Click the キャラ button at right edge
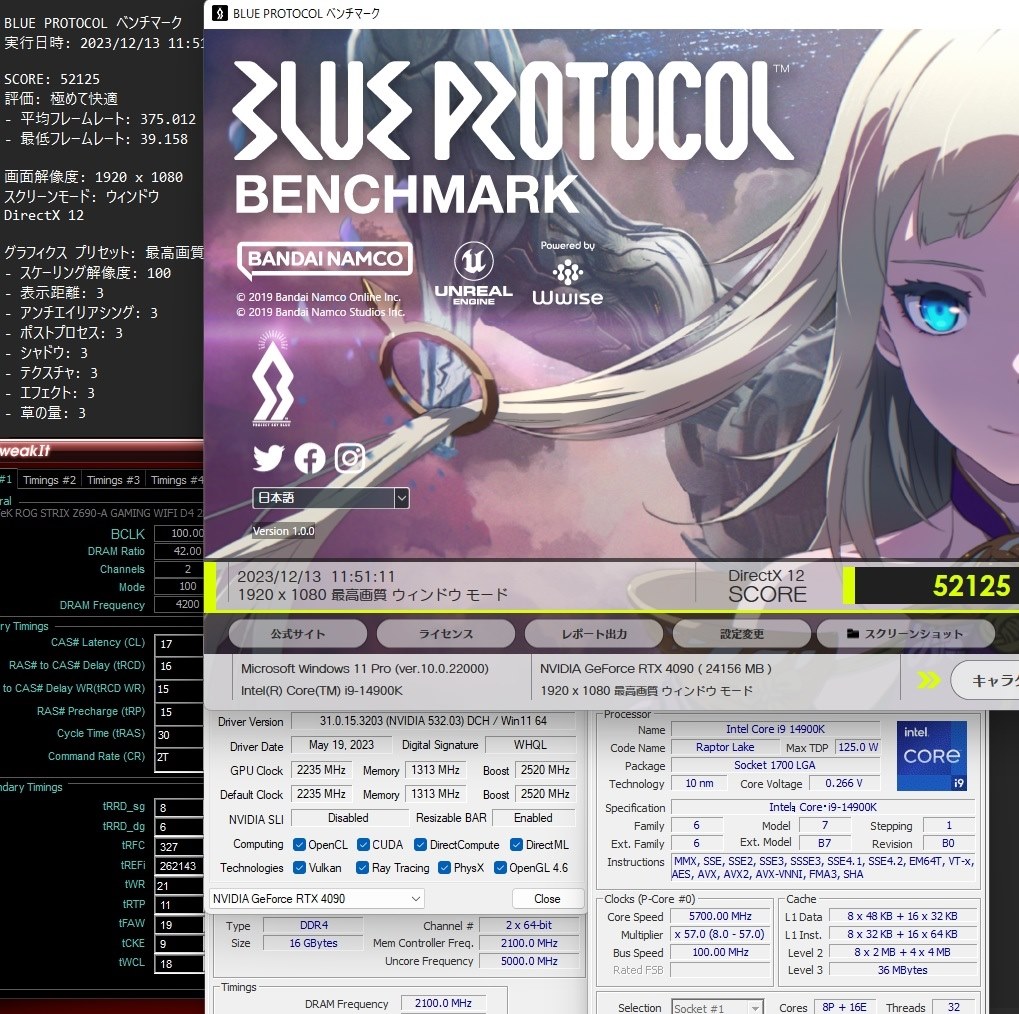This screenshot has height=1014, width=1019. (x=985, y=681)
